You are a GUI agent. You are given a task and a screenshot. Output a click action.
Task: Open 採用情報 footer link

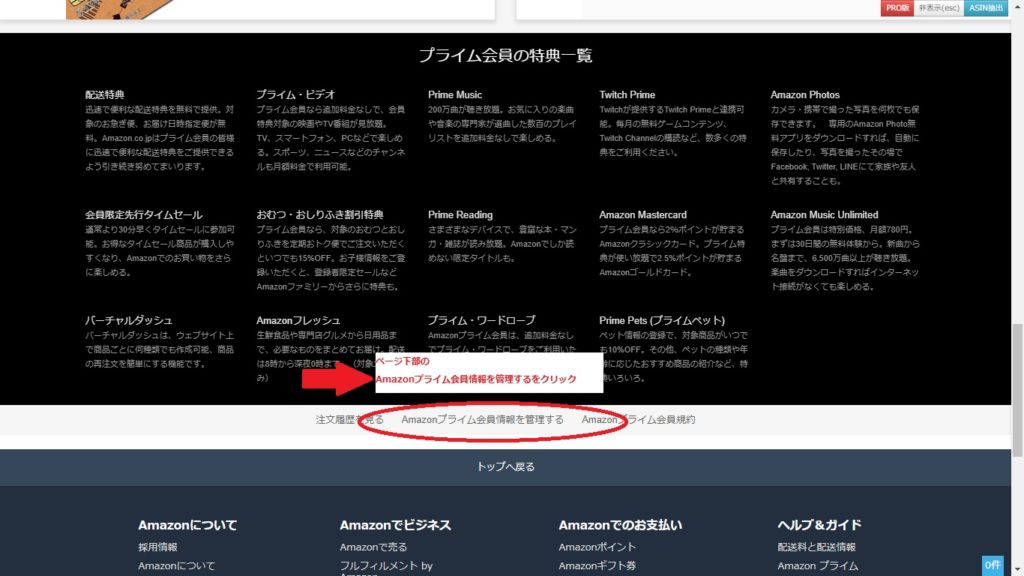coord(157,547)
